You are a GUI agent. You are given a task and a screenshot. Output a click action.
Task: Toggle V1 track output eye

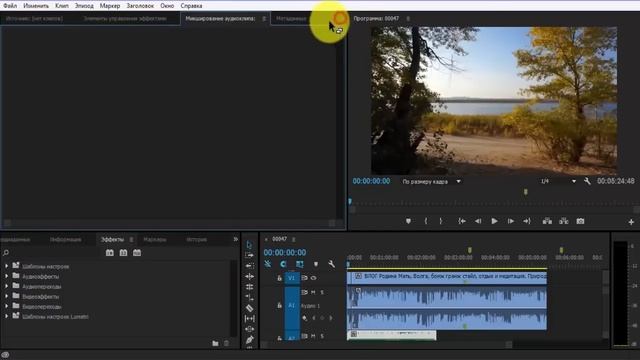pyautogui.click(x=313, y=278)
